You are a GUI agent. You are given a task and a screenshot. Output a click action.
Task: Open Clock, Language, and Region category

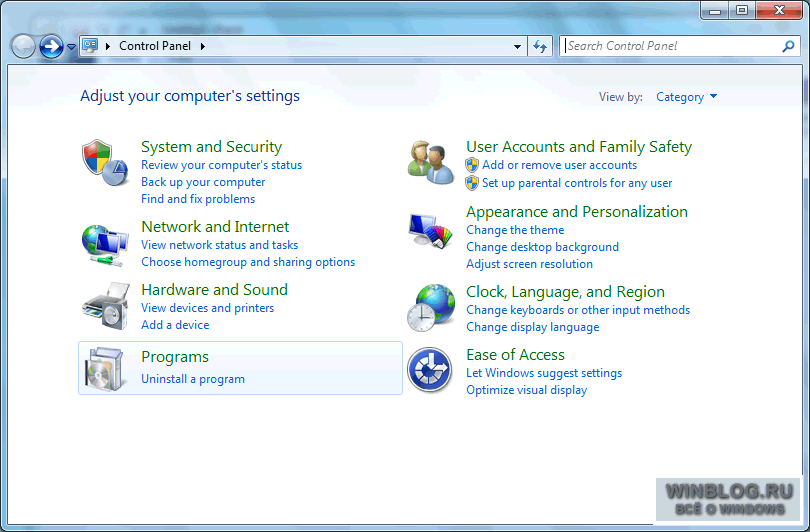(x=565, y=292)
